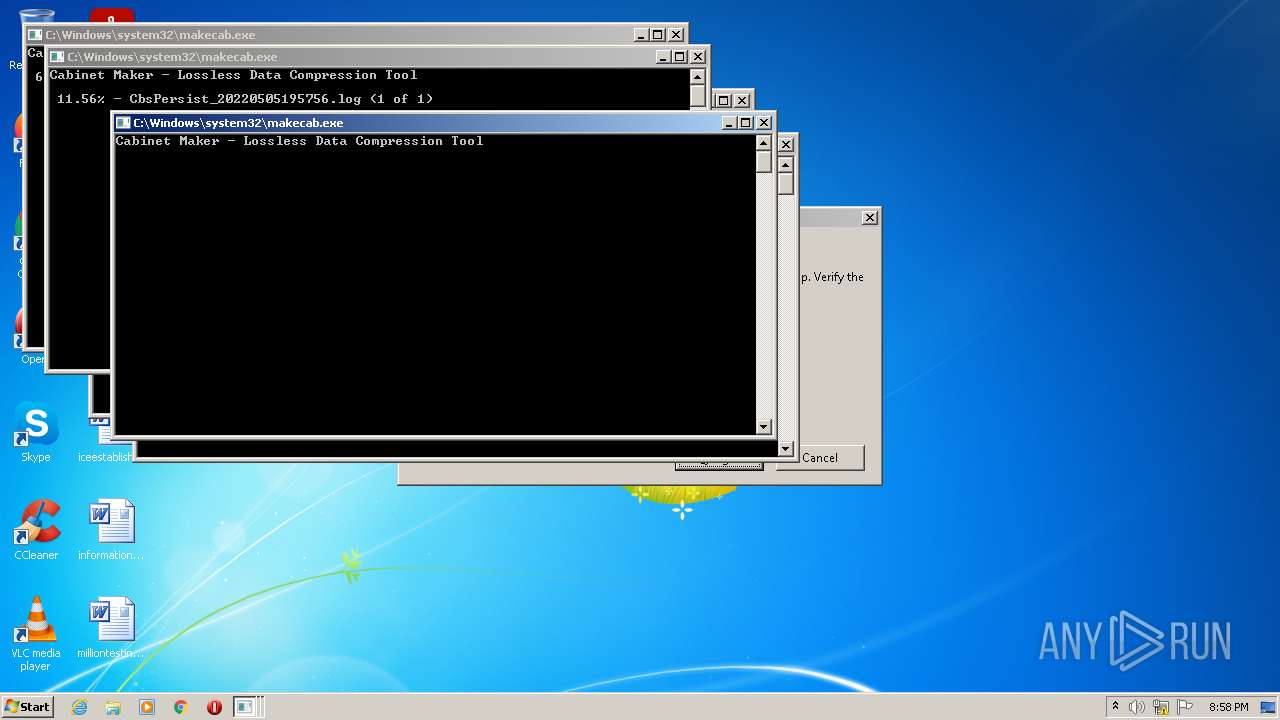
Task: Close the front makecab.exe console window
Action: point(764,123)
